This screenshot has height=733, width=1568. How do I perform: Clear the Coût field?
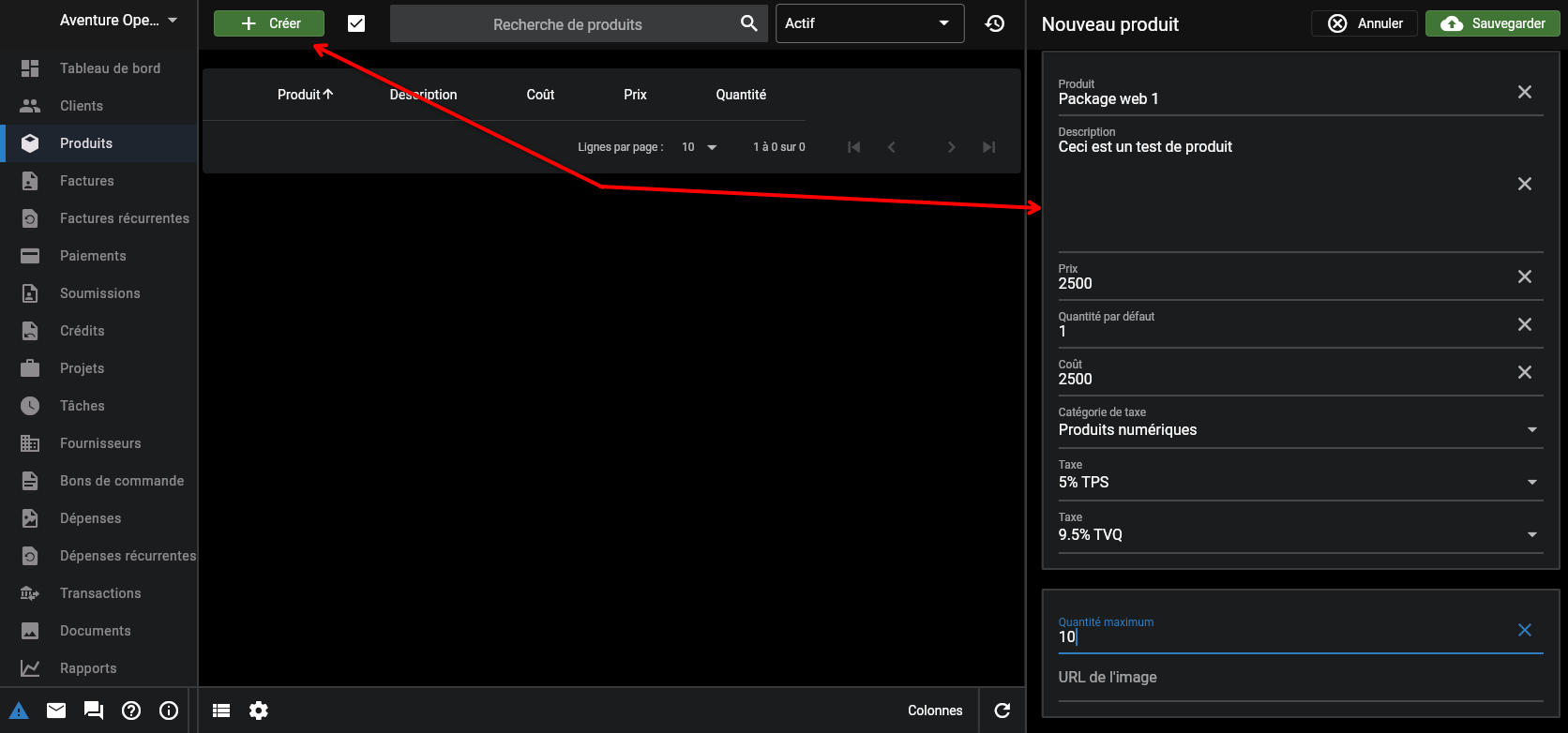coord(1525,372)
